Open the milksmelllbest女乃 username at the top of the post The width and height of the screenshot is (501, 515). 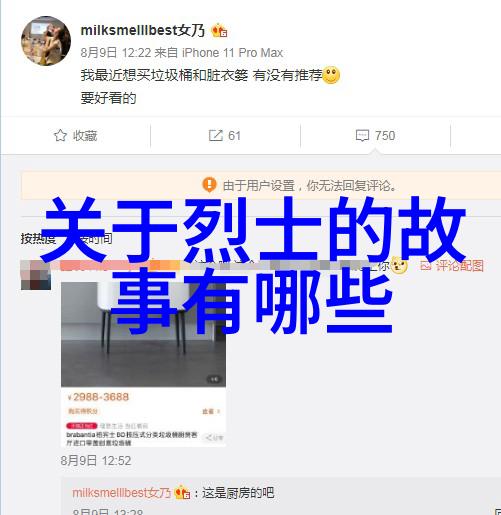coord(143,30)
